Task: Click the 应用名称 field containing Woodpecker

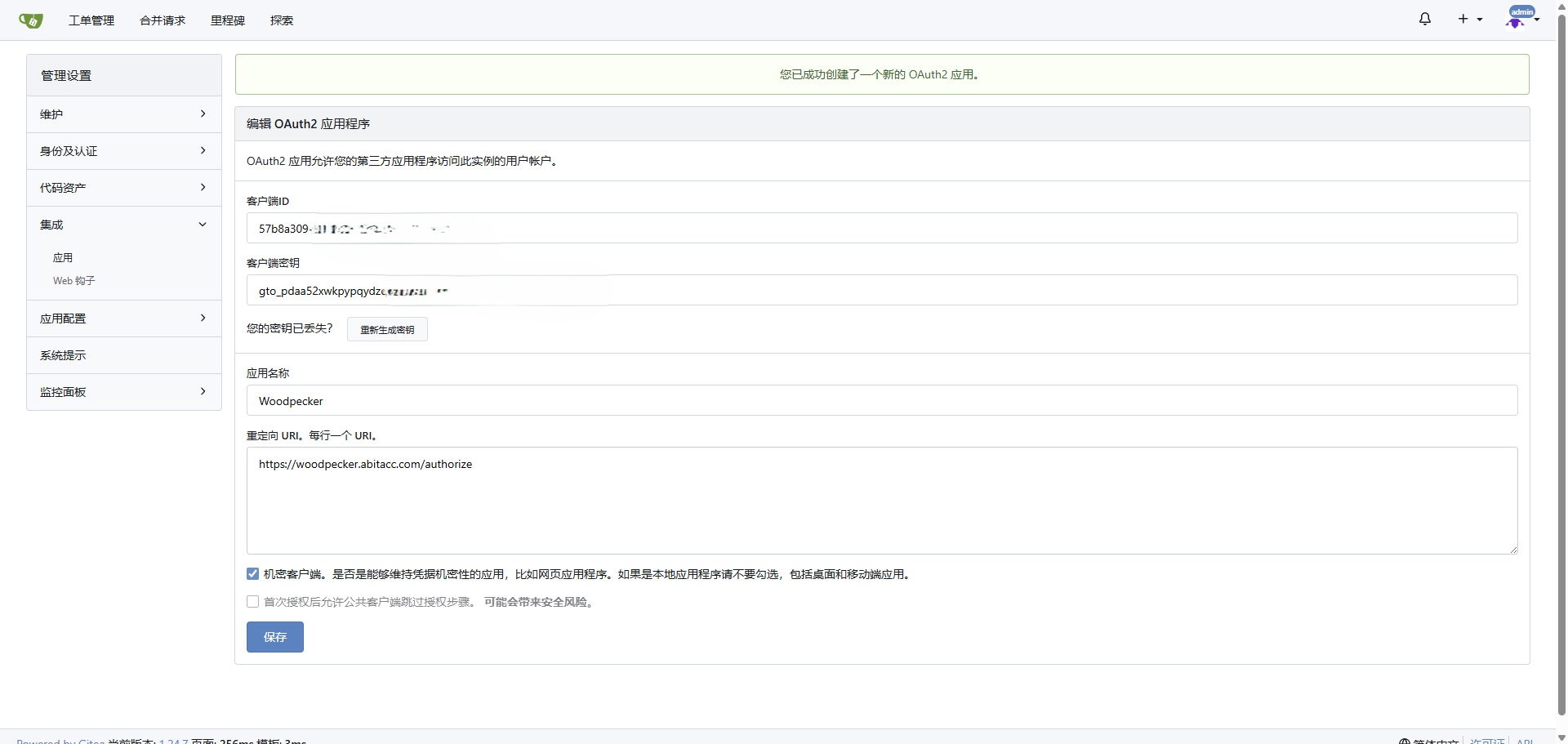Action: point(882,401)
